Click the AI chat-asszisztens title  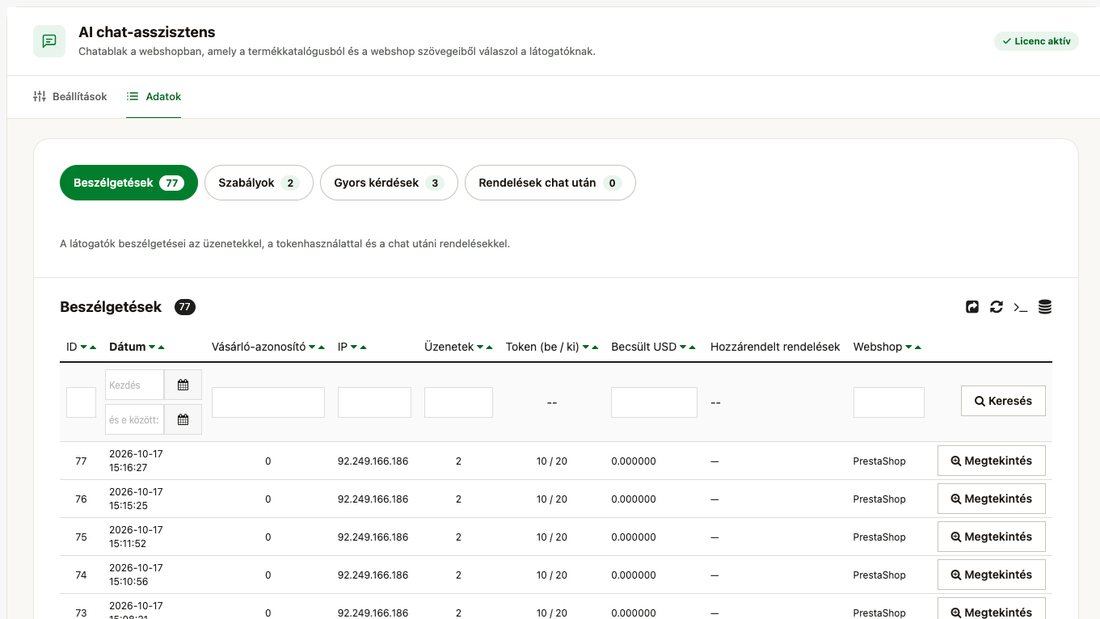click(147, 32)
